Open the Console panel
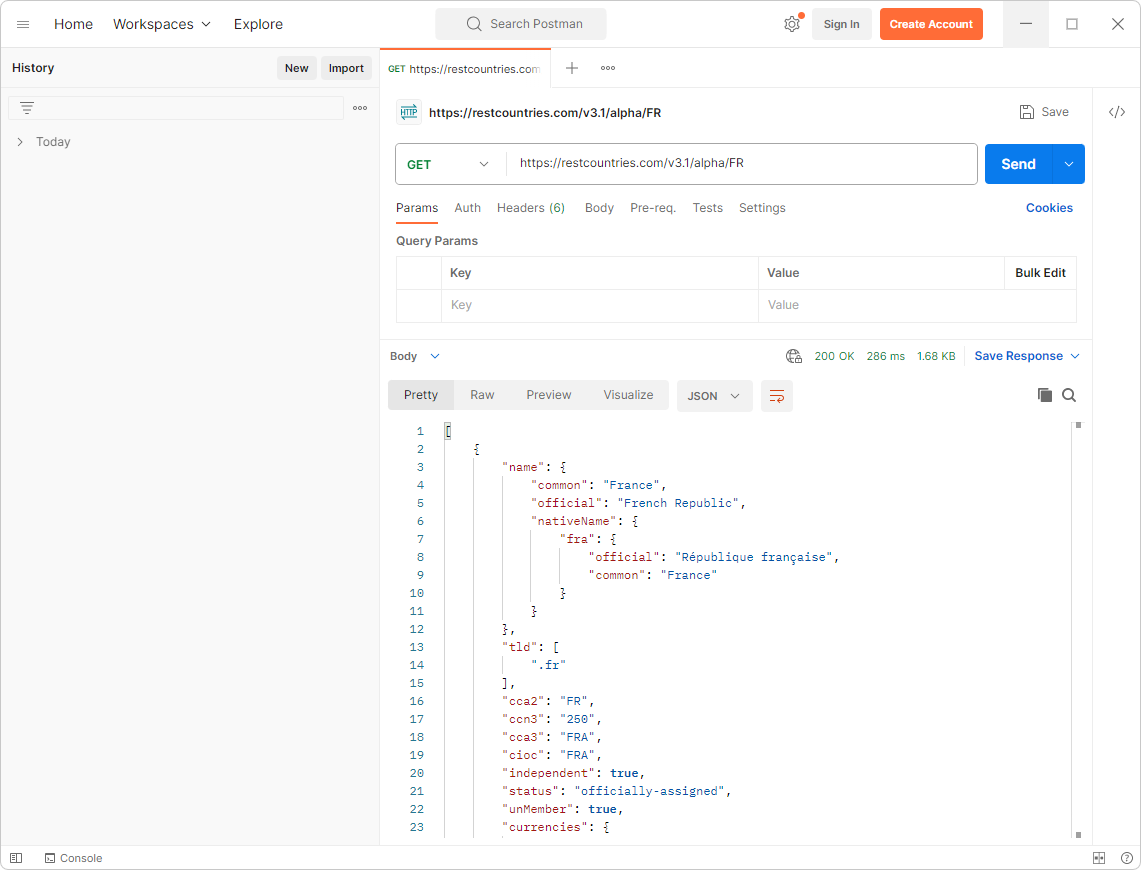 point(73,858)
